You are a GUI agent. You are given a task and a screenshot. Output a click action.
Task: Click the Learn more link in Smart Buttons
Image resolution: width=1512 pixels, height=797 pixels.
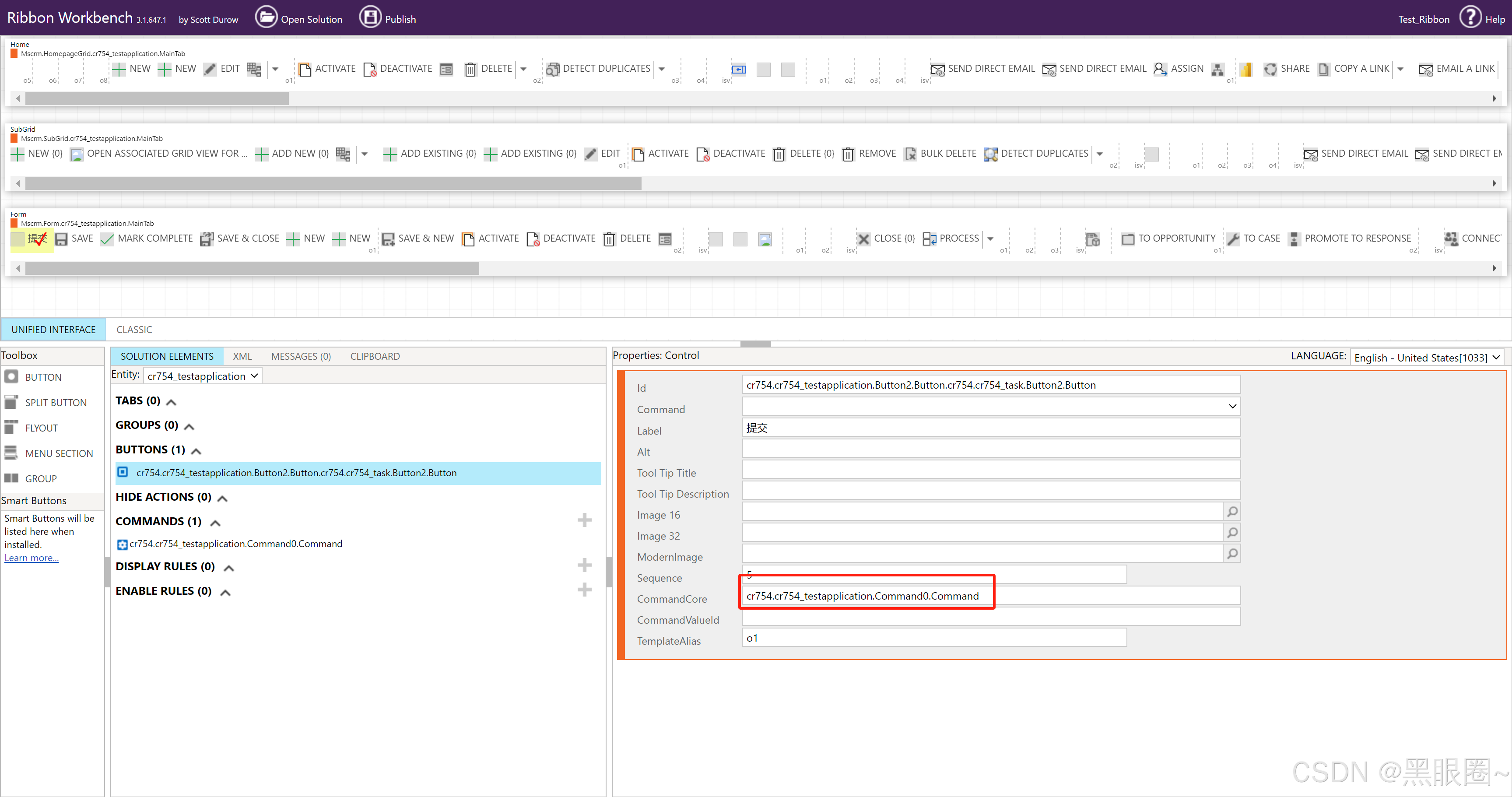[x=31, y=558]
